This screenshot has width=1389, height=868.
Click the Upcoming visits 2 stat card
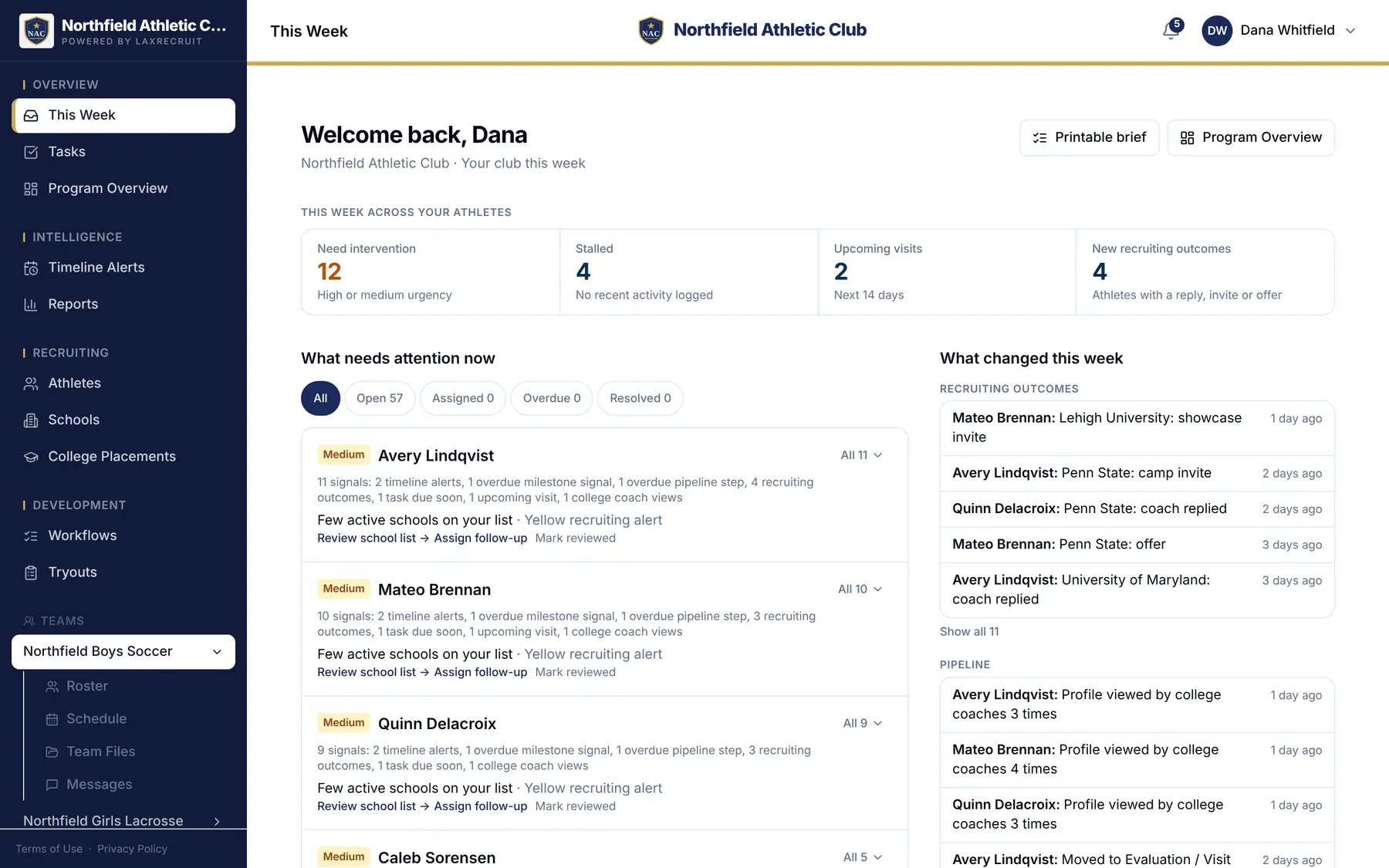[x=947, y=272]
